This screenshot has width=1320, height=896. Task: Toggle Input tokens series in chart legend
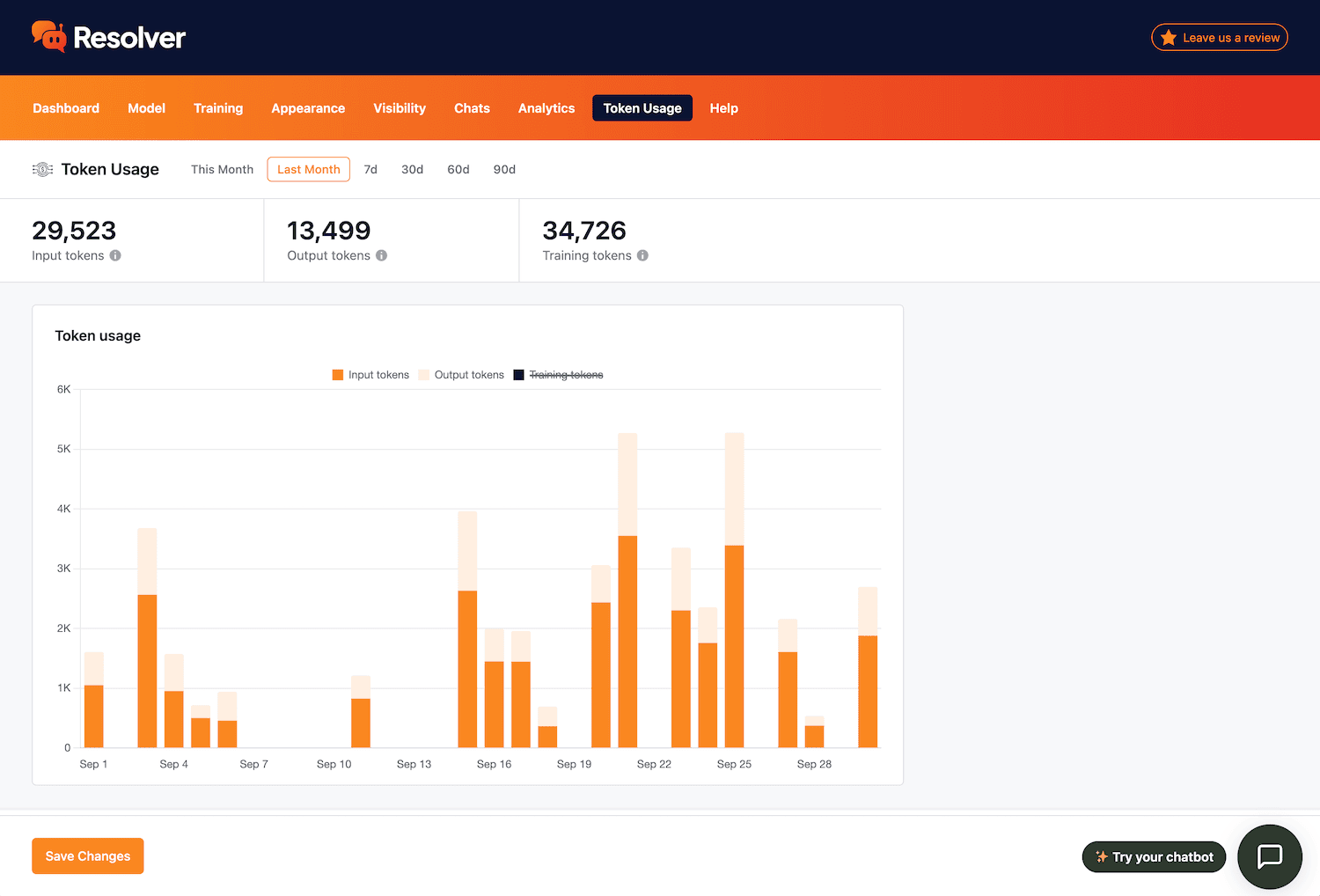pyautogui.click(x=370, y=375)
